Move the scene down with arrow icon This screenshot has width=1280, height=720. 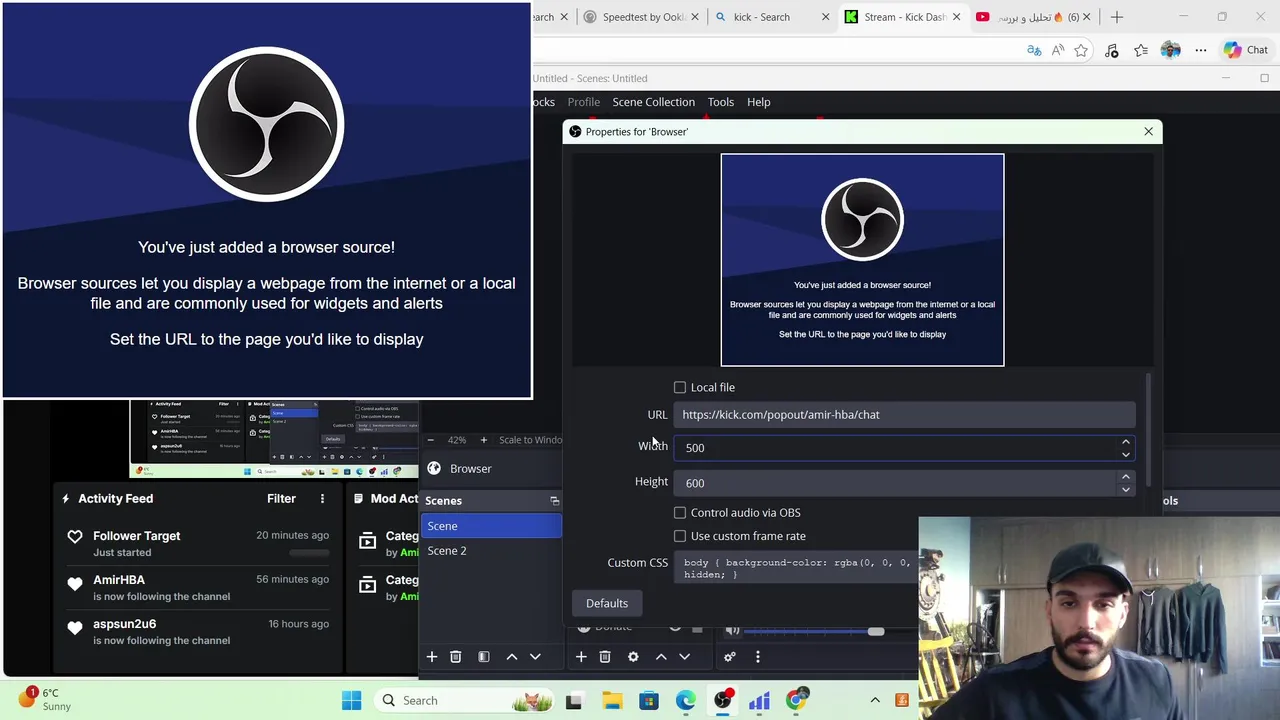pyautogui.click(x=535, y=657)
